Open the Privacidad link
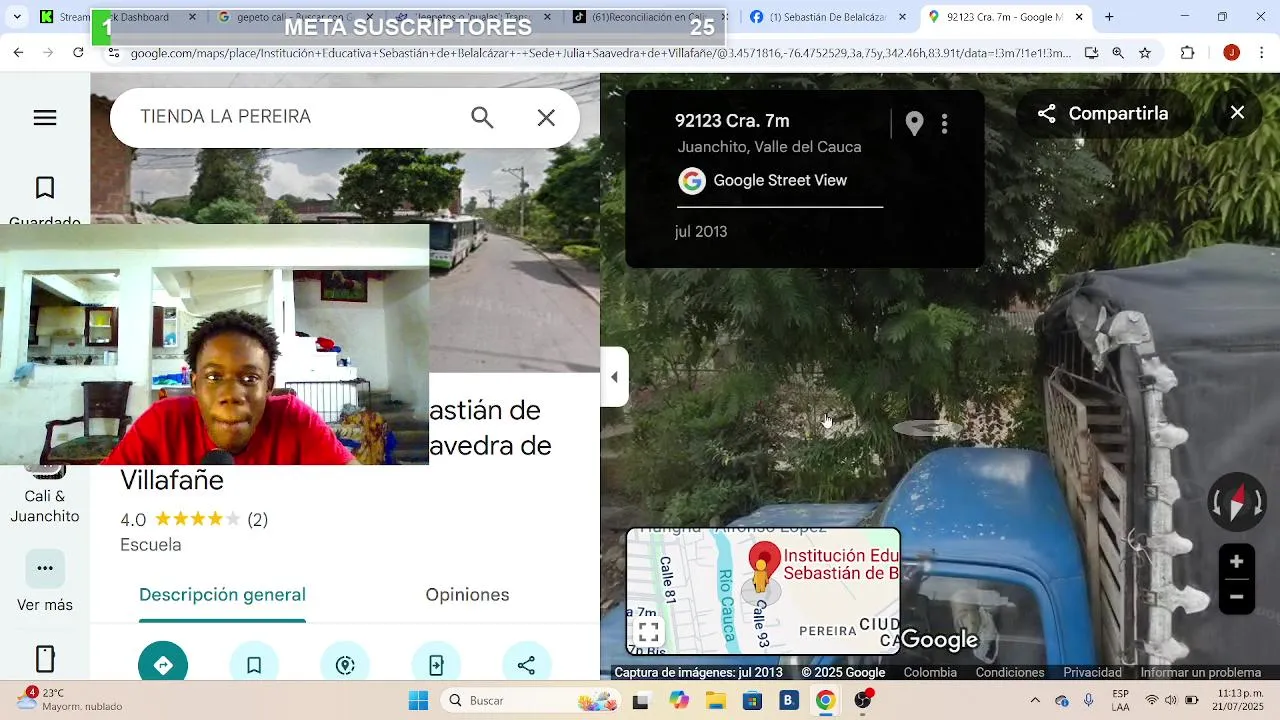 click(x=1092, y=673)
